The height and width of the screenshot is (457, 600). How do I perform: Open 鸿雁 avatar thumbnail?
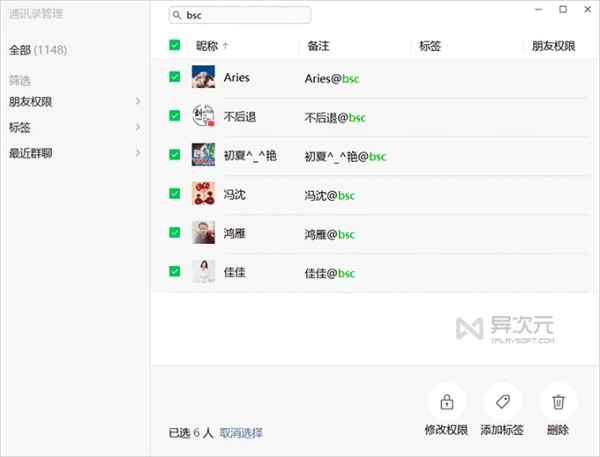(203, 232)
